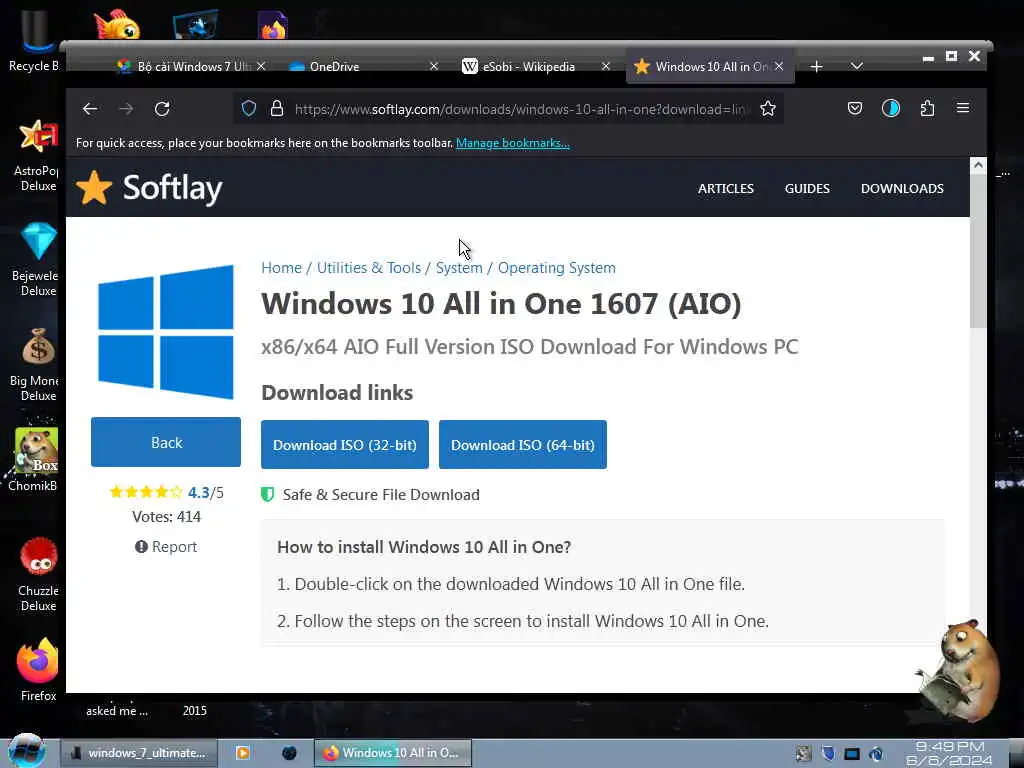Open a new tab with the plus button

coord(816,67)
